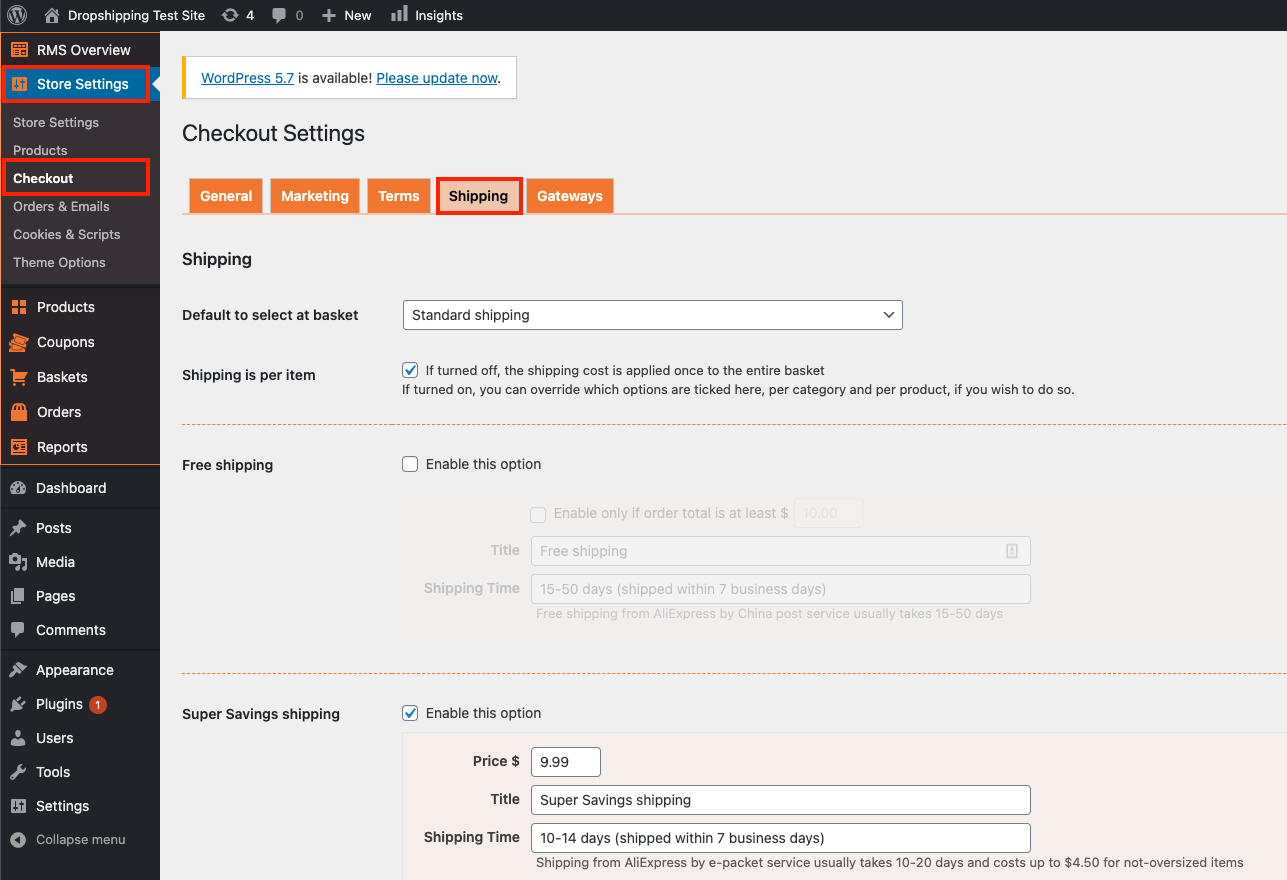The width and height of the screenshot is (1287, 880).
Task: Click the Plugins plug icon
Action: (18, 704)
